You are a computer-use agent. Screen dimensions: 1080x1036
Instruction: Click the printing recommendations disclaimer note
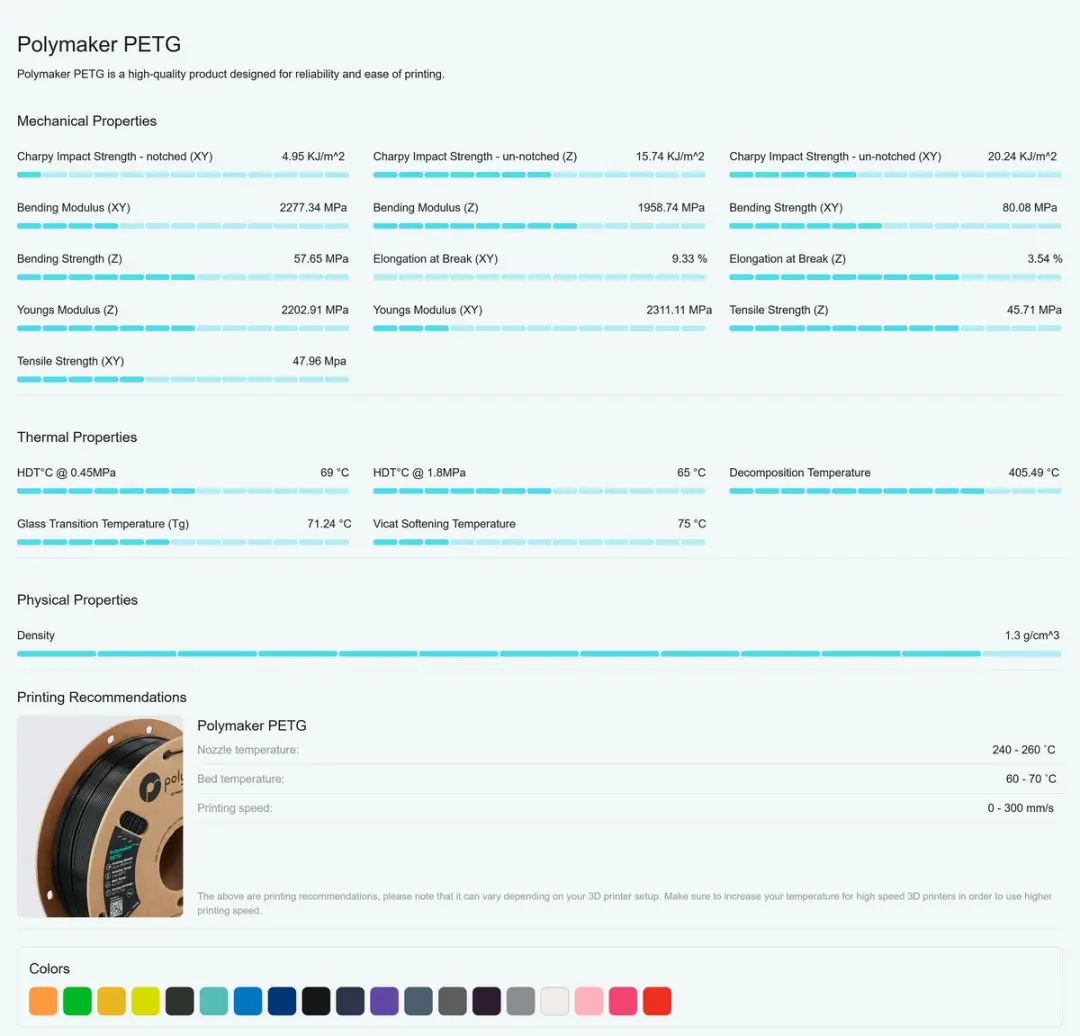[624, 903]
